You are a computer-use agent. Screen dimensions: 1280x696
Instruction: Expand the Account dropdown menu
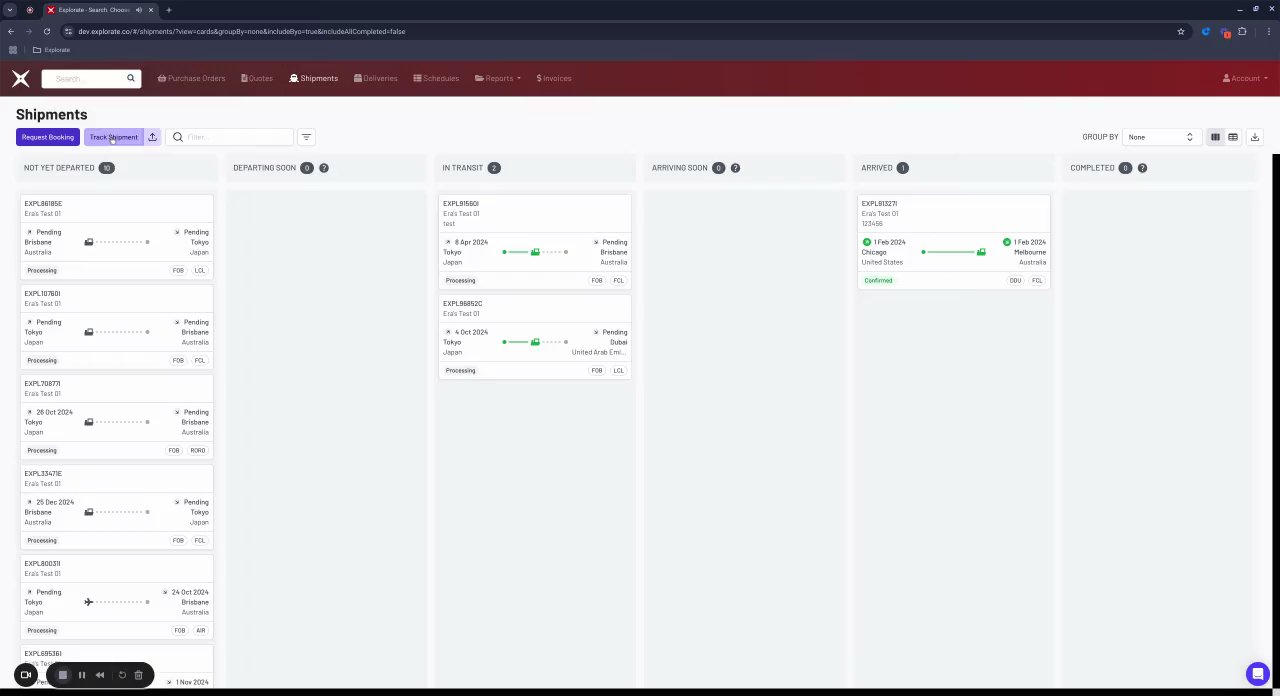(x=1245, y=78)
